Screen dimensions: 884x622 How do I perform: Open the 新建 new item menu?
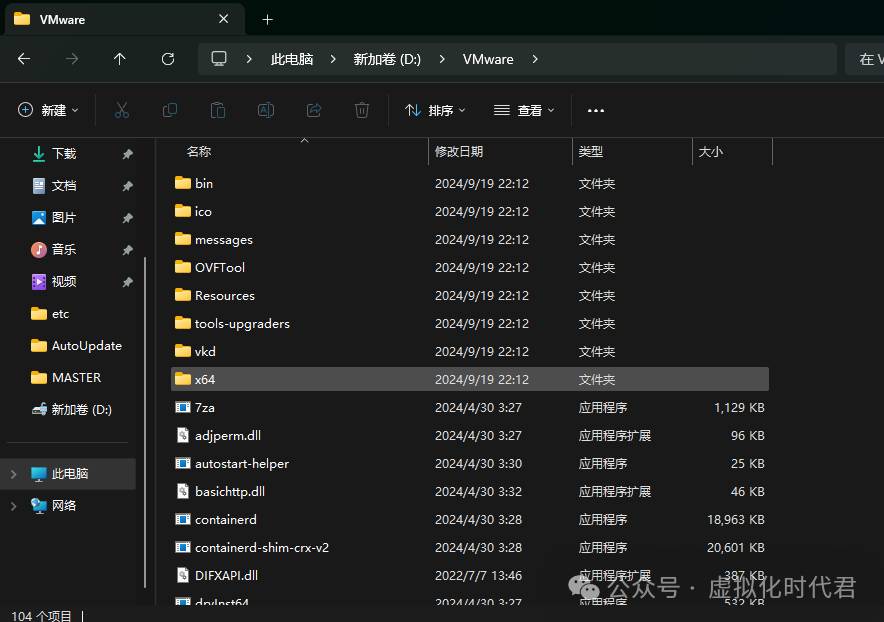[x=48, y=110]
